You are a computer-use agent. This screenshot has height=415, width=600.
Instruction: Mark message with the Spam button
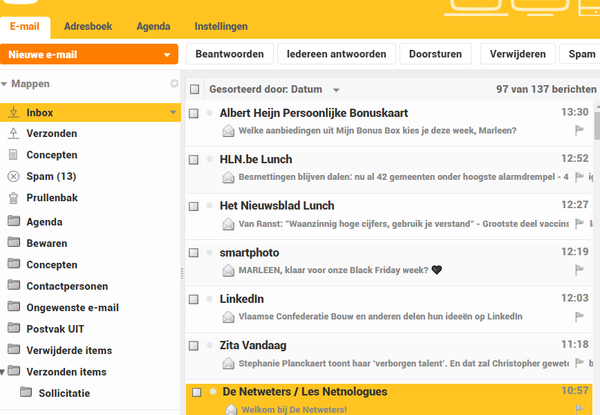pyautogui.click(x=580, y=54)
